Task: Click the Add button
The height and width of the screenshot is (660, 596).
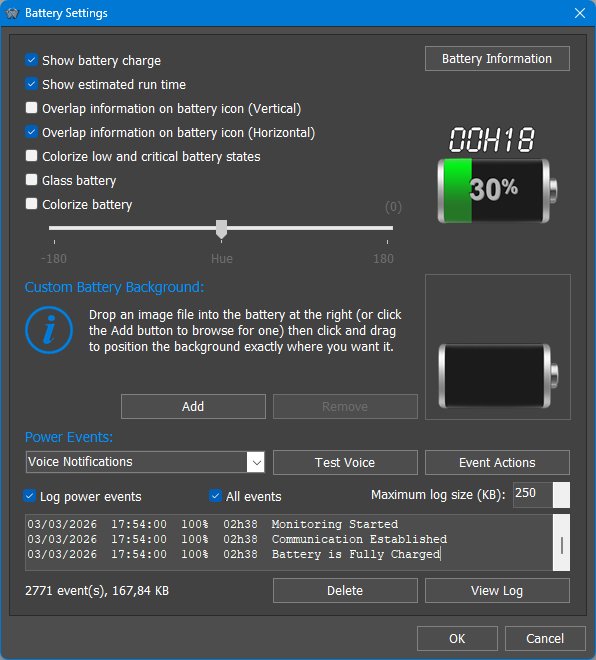Action: 193,407
